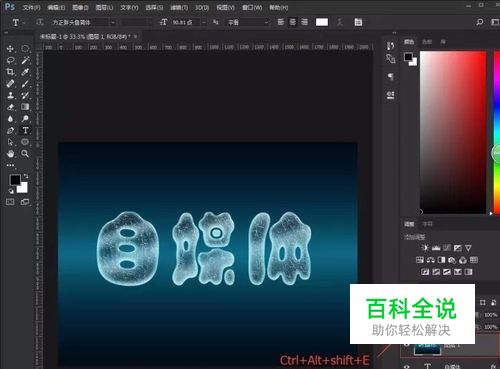Open the font family dropdown
The height and width of the screenshot is (369, 500).
click(113, 22)
